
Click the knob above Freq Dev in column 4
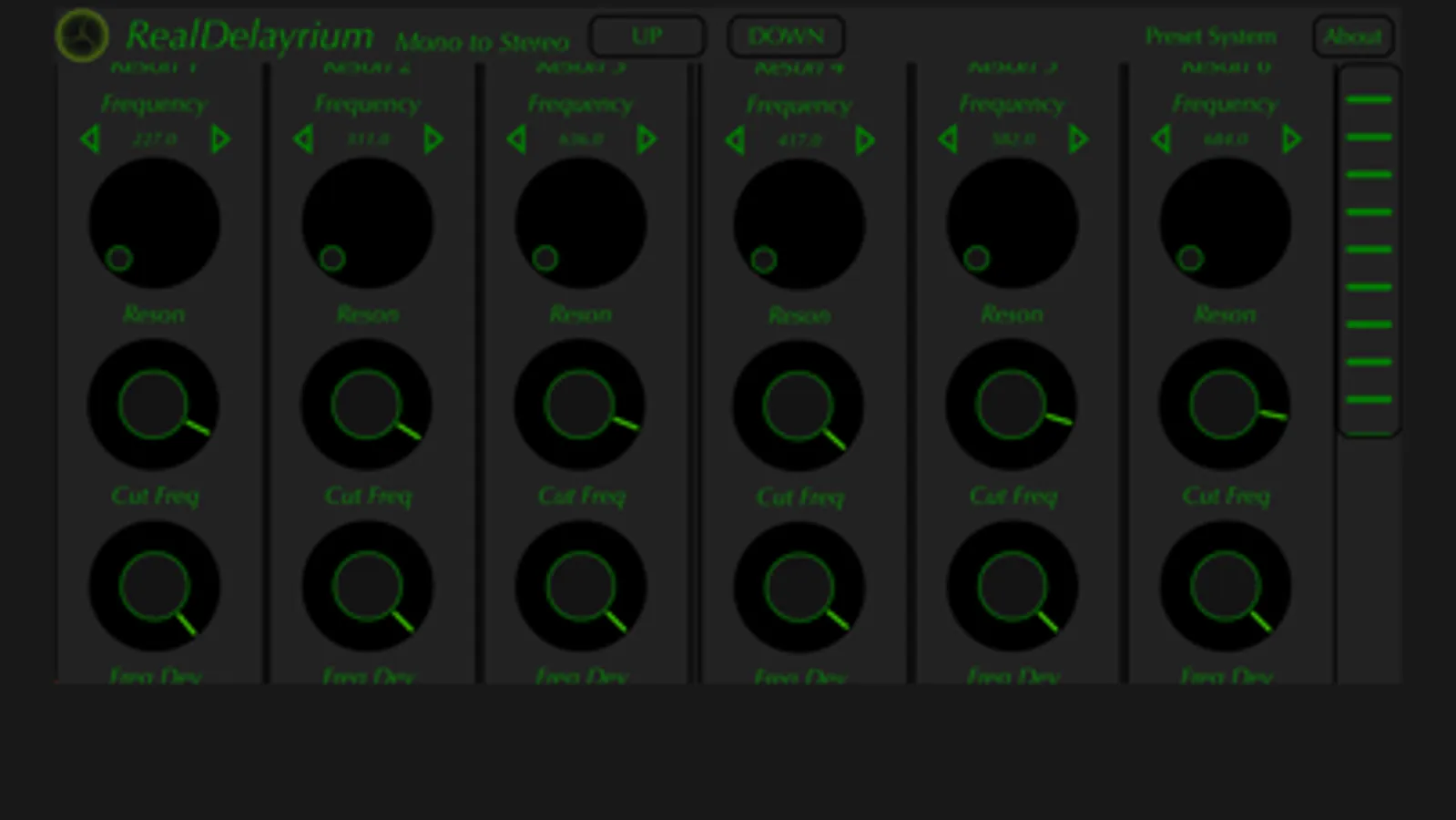[799, 587]
